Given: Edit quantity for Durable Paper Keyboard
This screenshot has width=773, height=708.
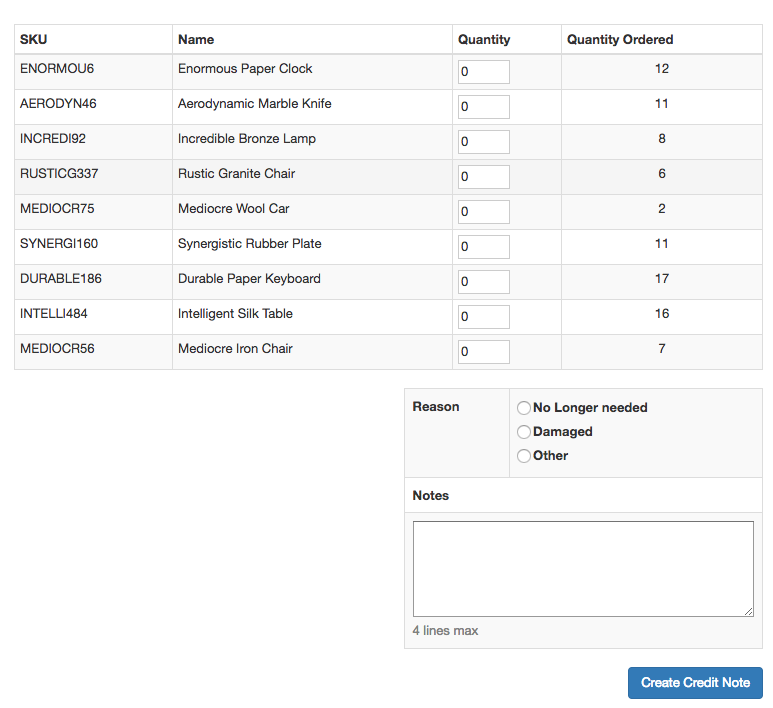Looking at the screenshot, I should 484,282.
